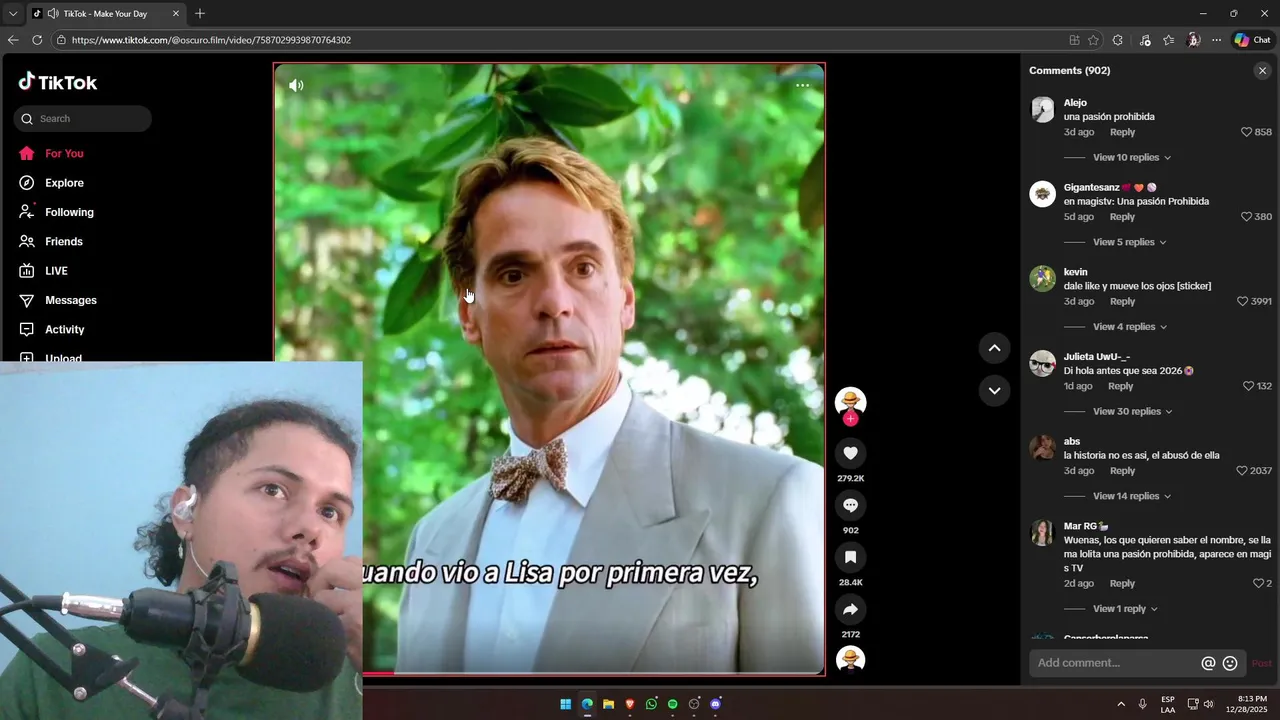Open browser media control music icon
Screen dimensions: 1280x720
[x=1145, y=40]
